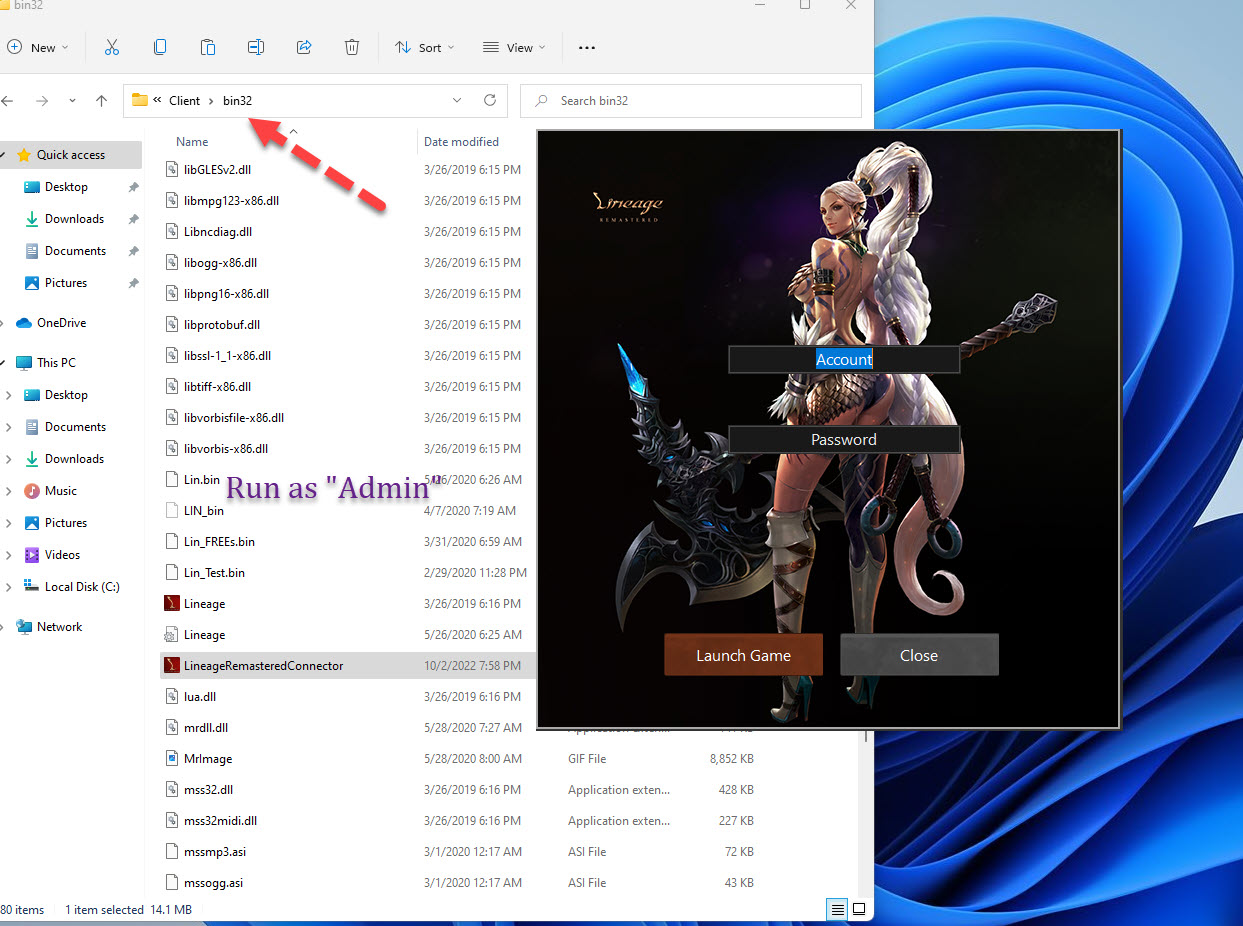Select the mssmp3.asi file
The image size is (1243, 926).
[214, 852]
